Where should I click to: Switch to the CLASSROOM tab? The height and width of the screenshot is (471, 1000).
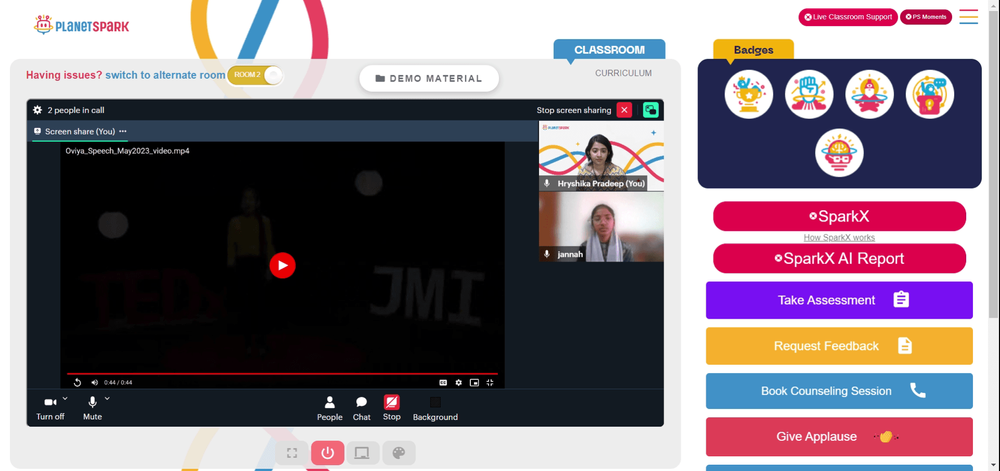click(609, 50)
